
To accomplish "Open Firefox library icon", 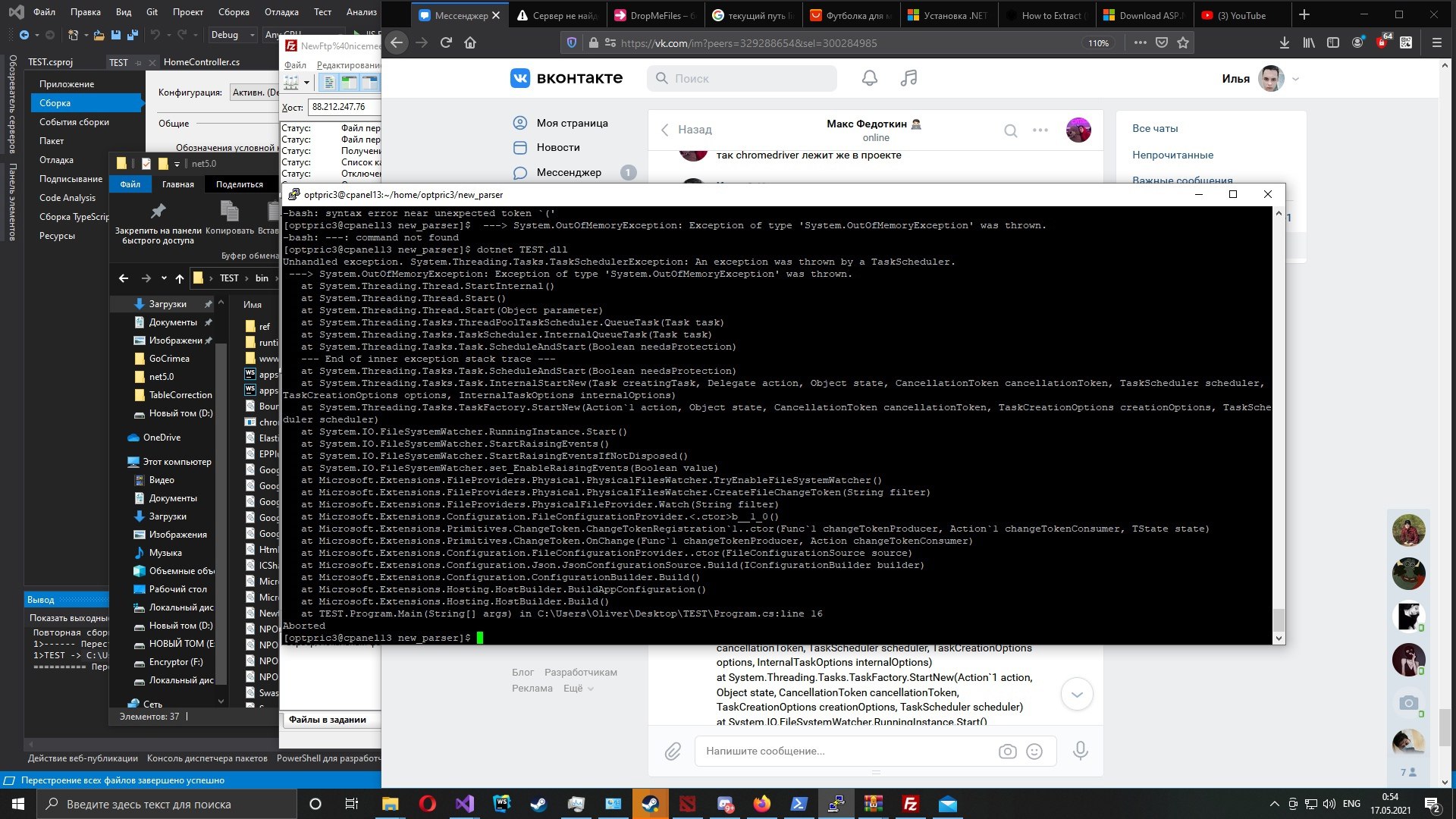I will pyautogui.click(x=1309, y=43).
